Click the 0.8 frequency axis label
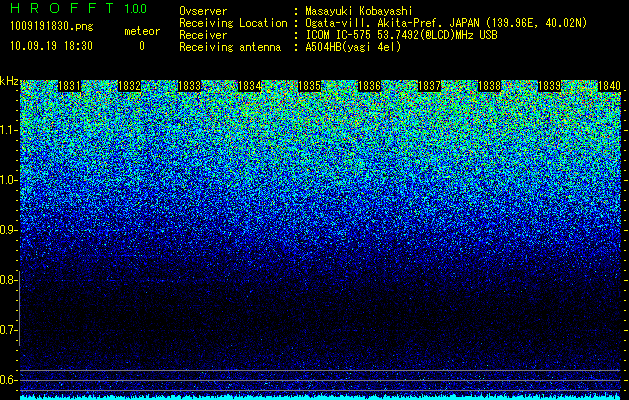This screenshot has width=629, height=400. click(8, 280)
